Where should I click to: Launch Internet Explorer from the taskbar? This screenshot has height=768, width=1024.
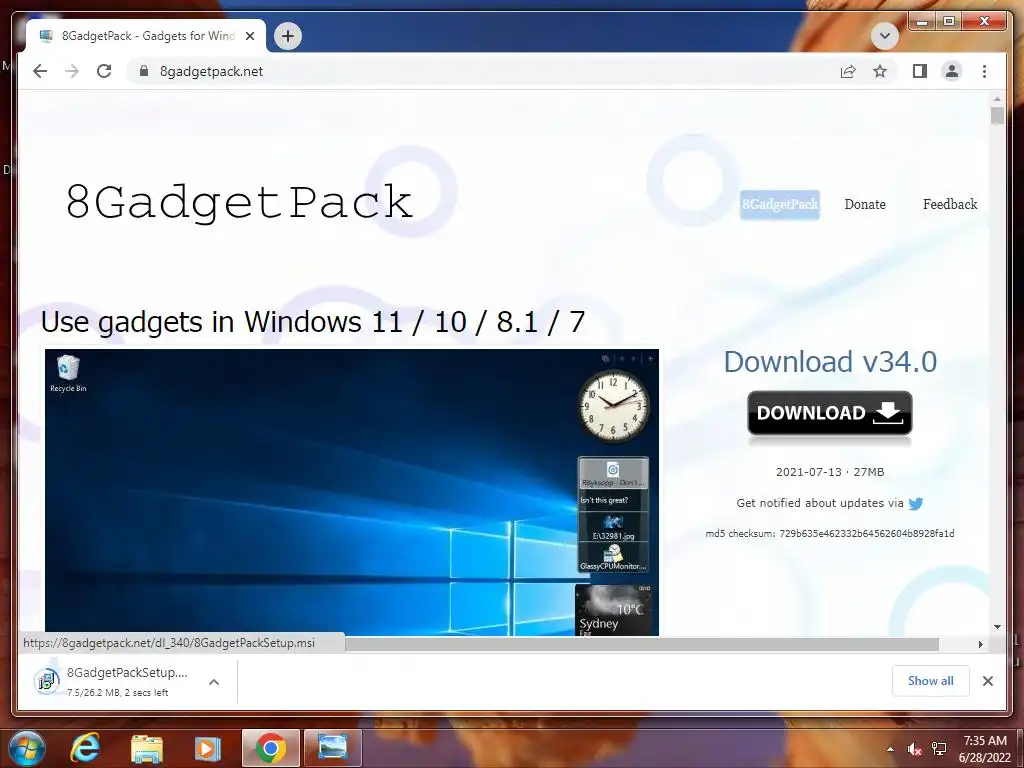click(85, 748)
